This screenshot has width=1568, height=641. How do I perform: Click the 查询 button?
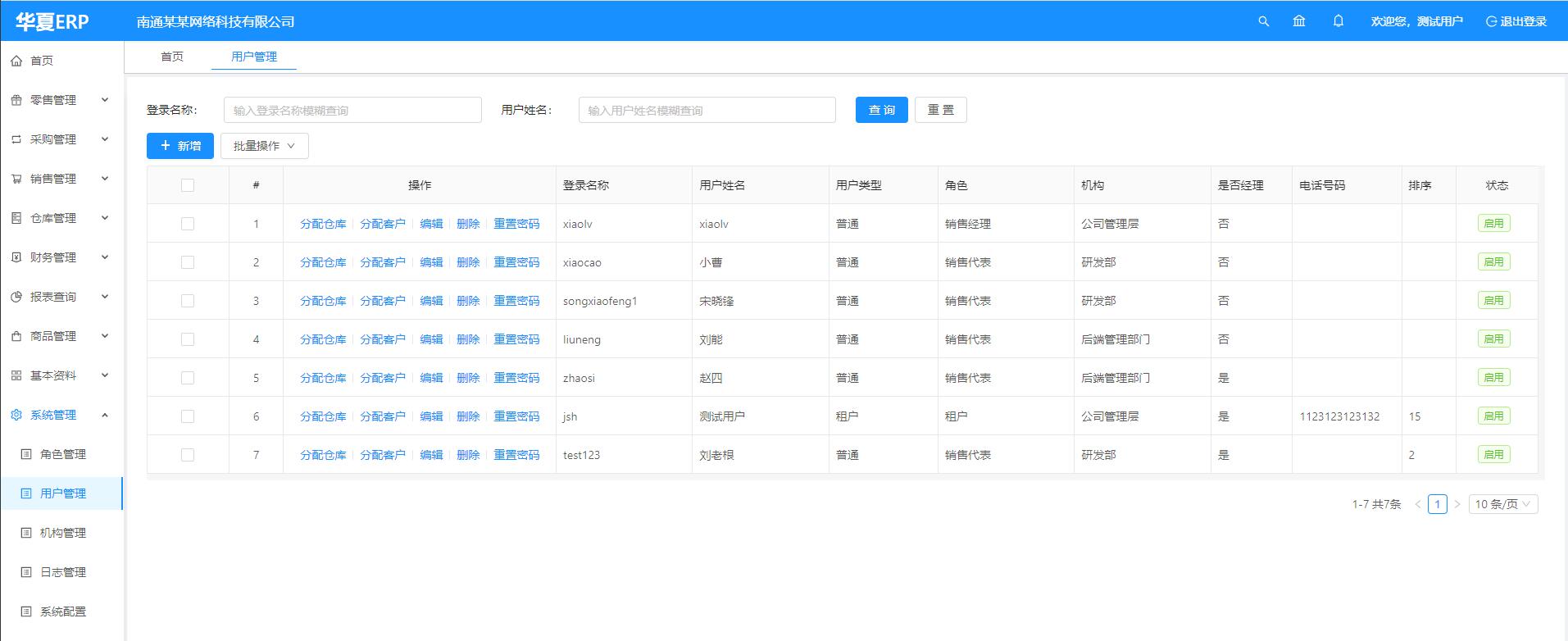[881, 110]
